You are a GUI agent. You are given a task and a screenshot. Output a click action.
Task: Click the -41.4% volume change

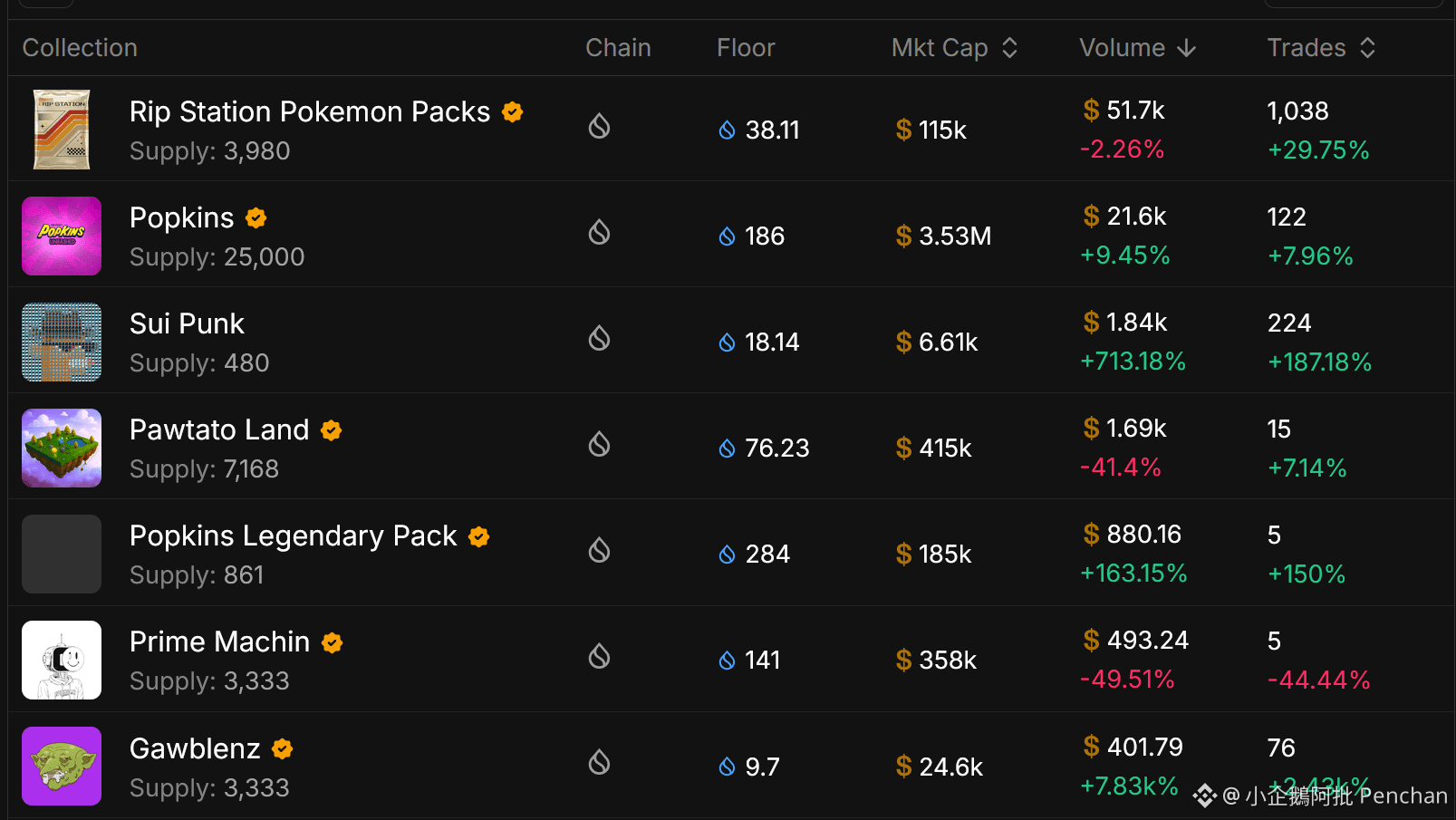(1121, 468)
